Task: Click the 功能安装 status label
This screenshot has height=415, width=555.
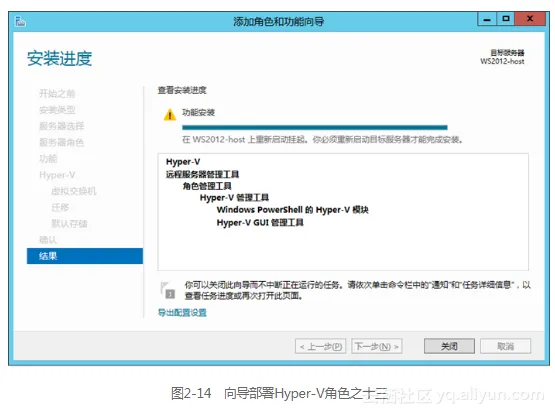Action: pyautogui.click(x=199, y=113)
